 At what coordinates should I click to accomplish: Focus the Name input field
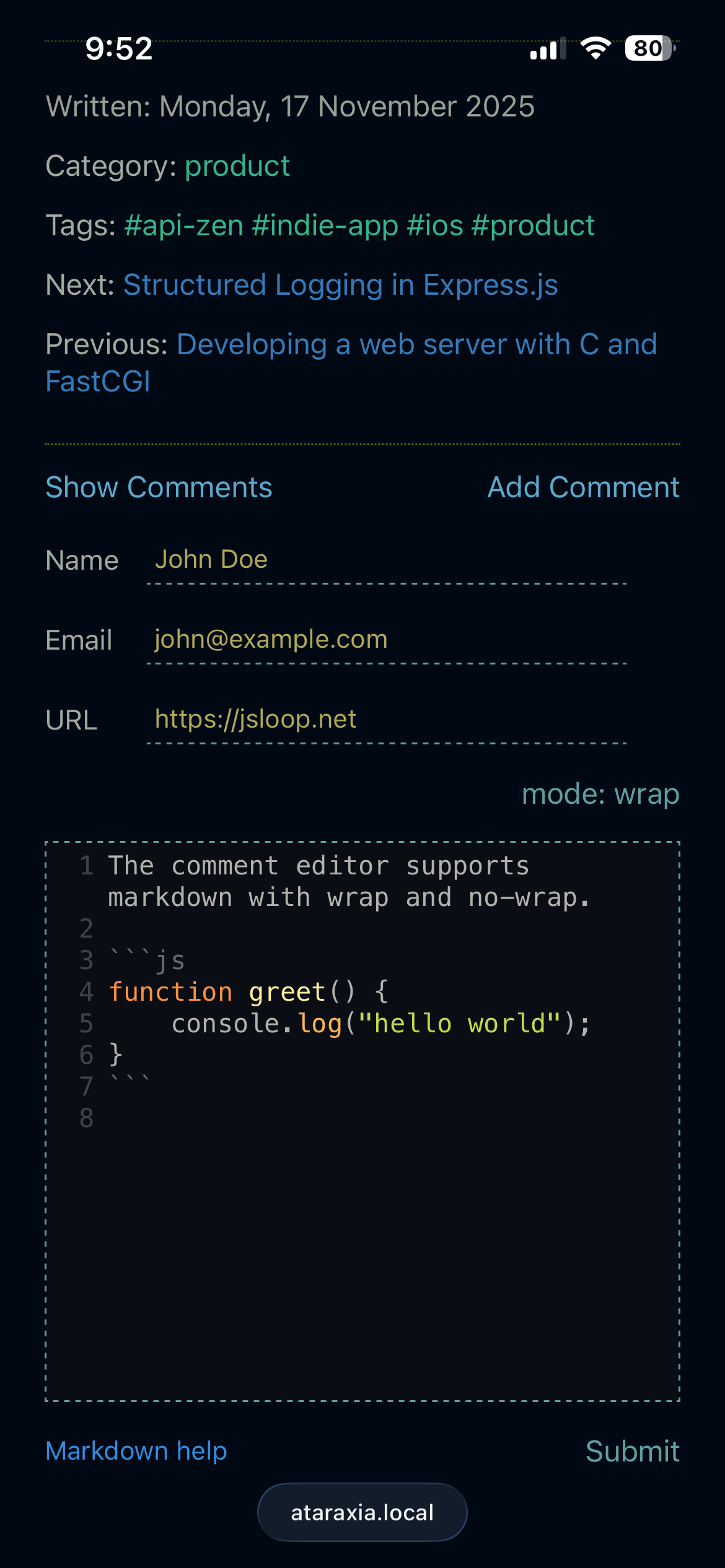(x=387, y=560)
